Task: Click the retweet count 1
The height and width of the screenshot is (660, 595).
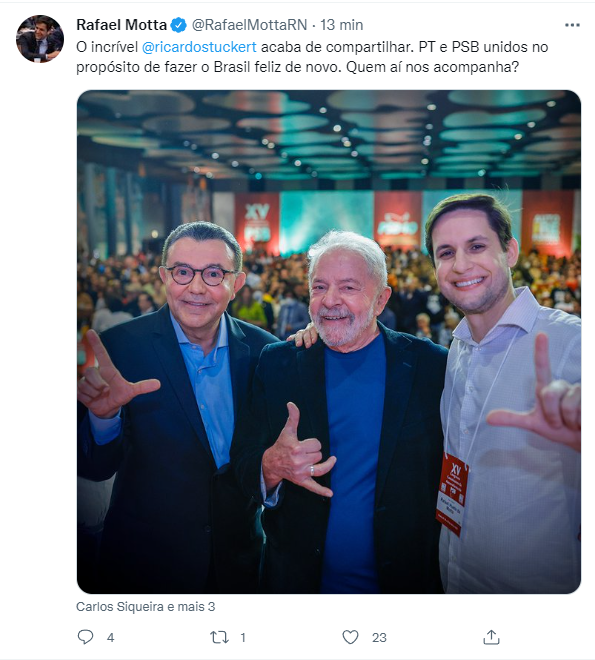Action: coord(243,638)
